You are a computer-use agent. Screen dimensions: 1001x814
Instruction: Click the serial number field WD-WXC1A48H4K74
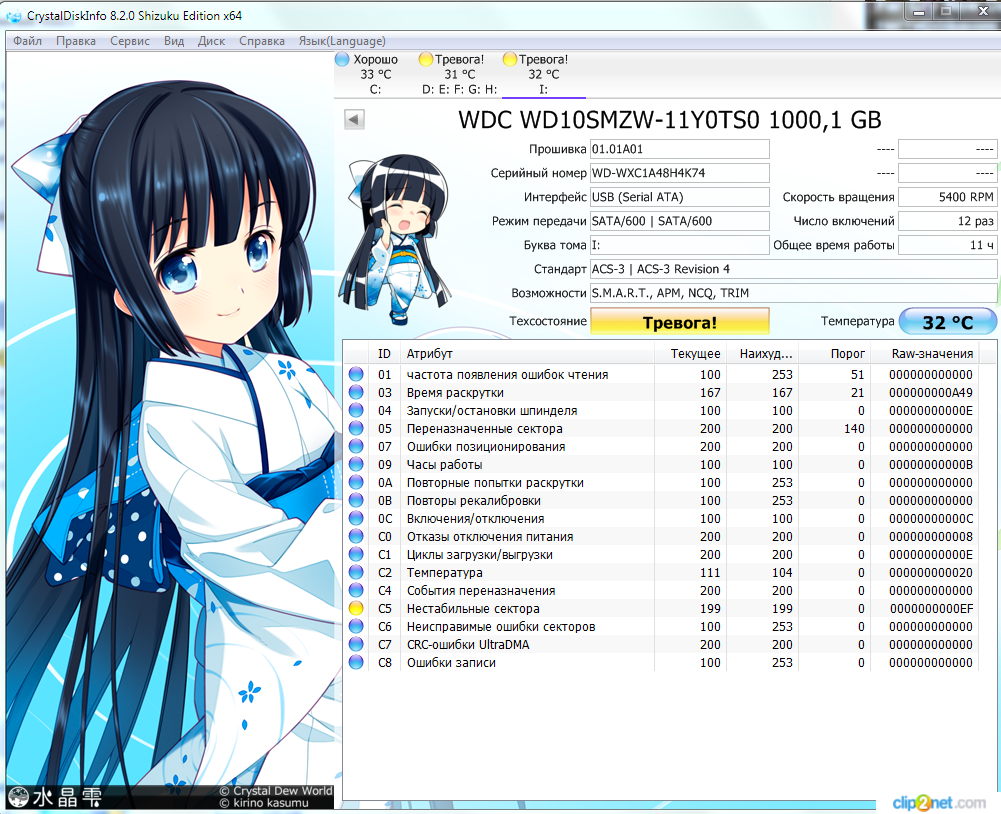click(679, 173)
